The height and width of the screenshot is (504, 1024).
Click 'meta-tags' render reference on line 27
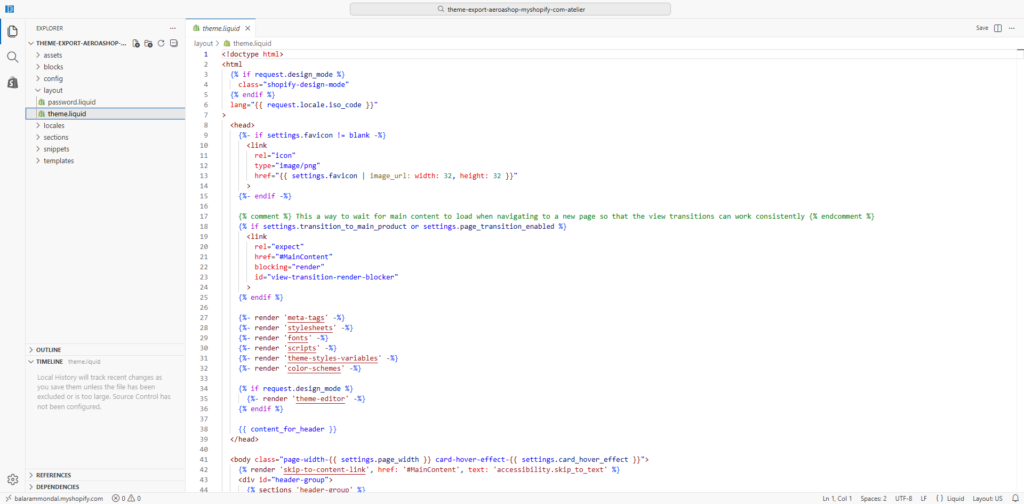tap(308, 317)
